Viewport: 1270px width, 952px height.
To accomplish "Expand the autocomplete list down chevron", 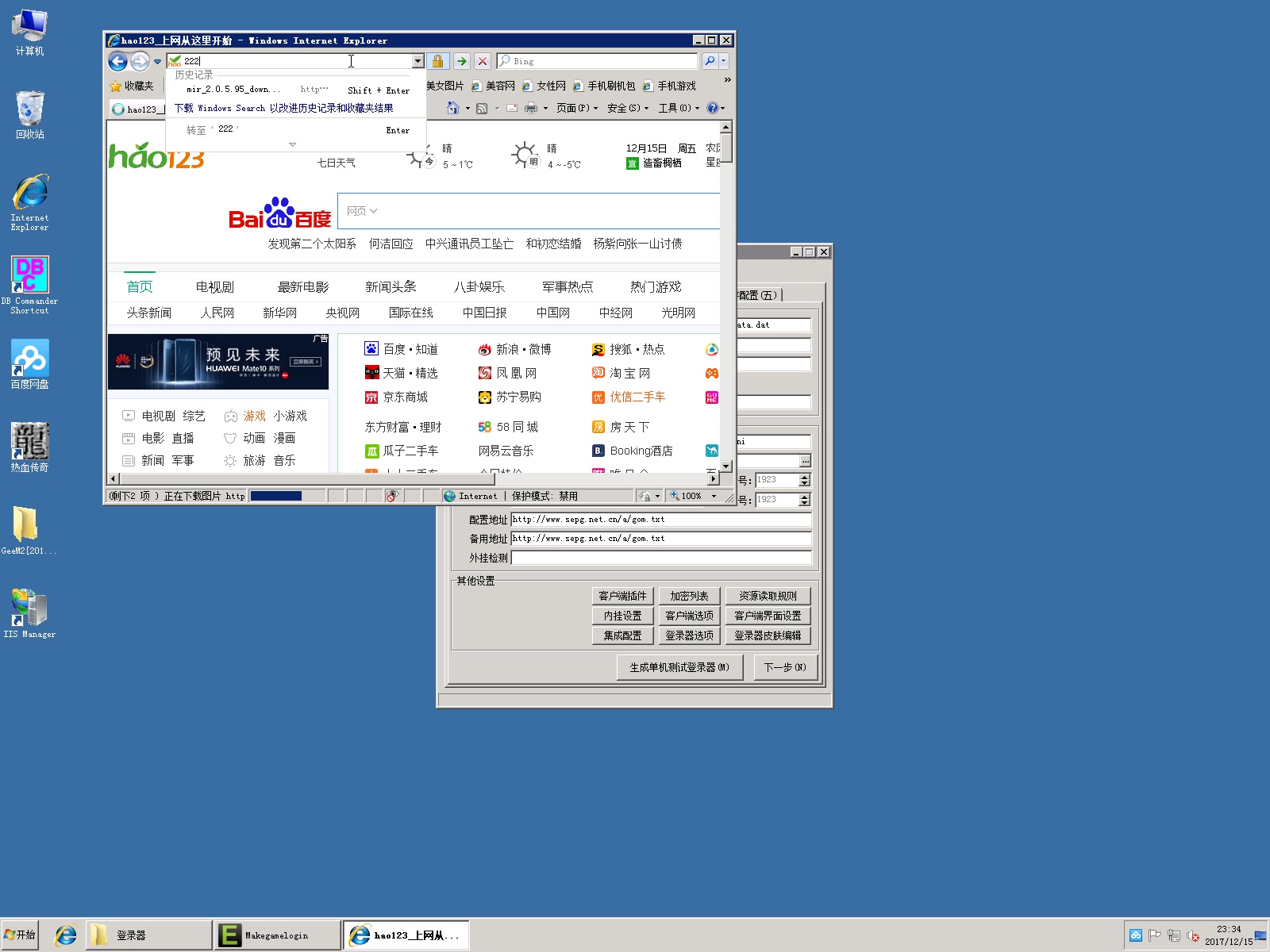I will tap(292, 144).
